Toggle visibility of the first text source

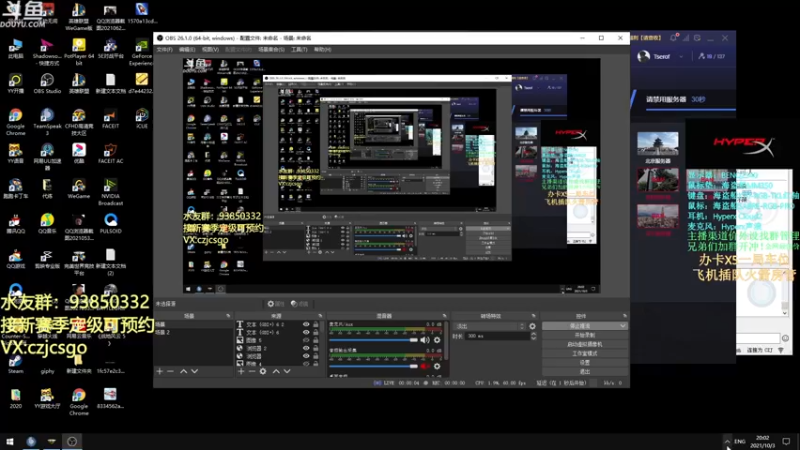[x=306, y=324]
